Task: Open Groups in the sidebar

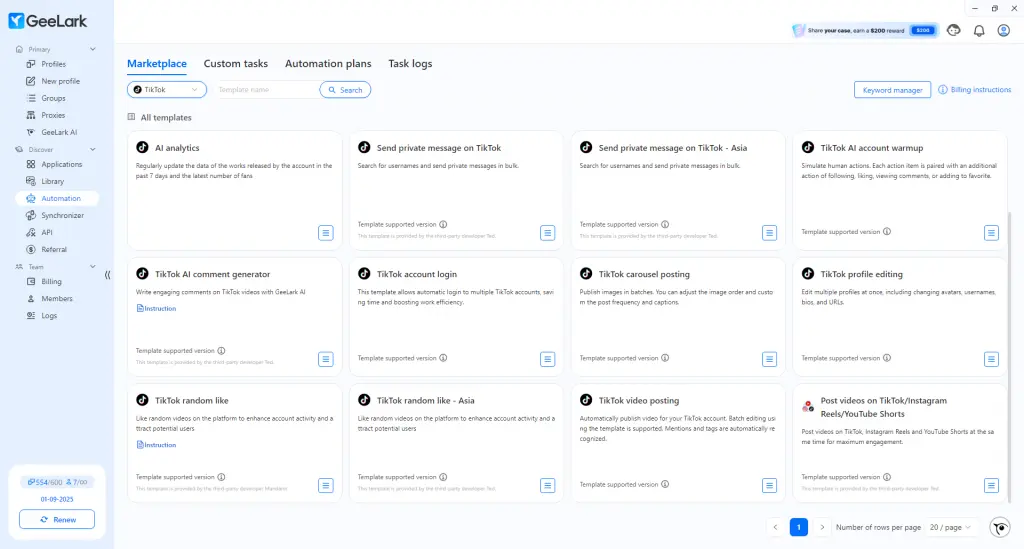Action: point(56,98)
